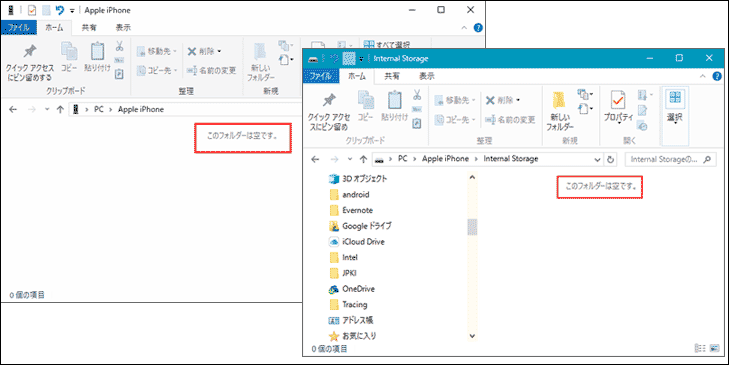Select iCloud Drive in navigation pane
729x365 pixels.
pos(357,242)
